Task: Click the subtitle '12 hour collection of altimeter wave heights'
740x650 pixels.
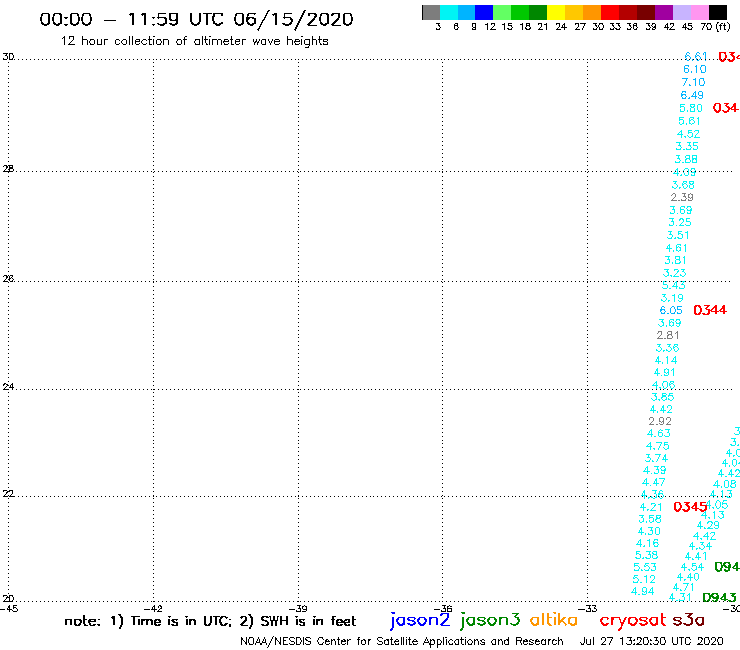Action: coord(194,41)
